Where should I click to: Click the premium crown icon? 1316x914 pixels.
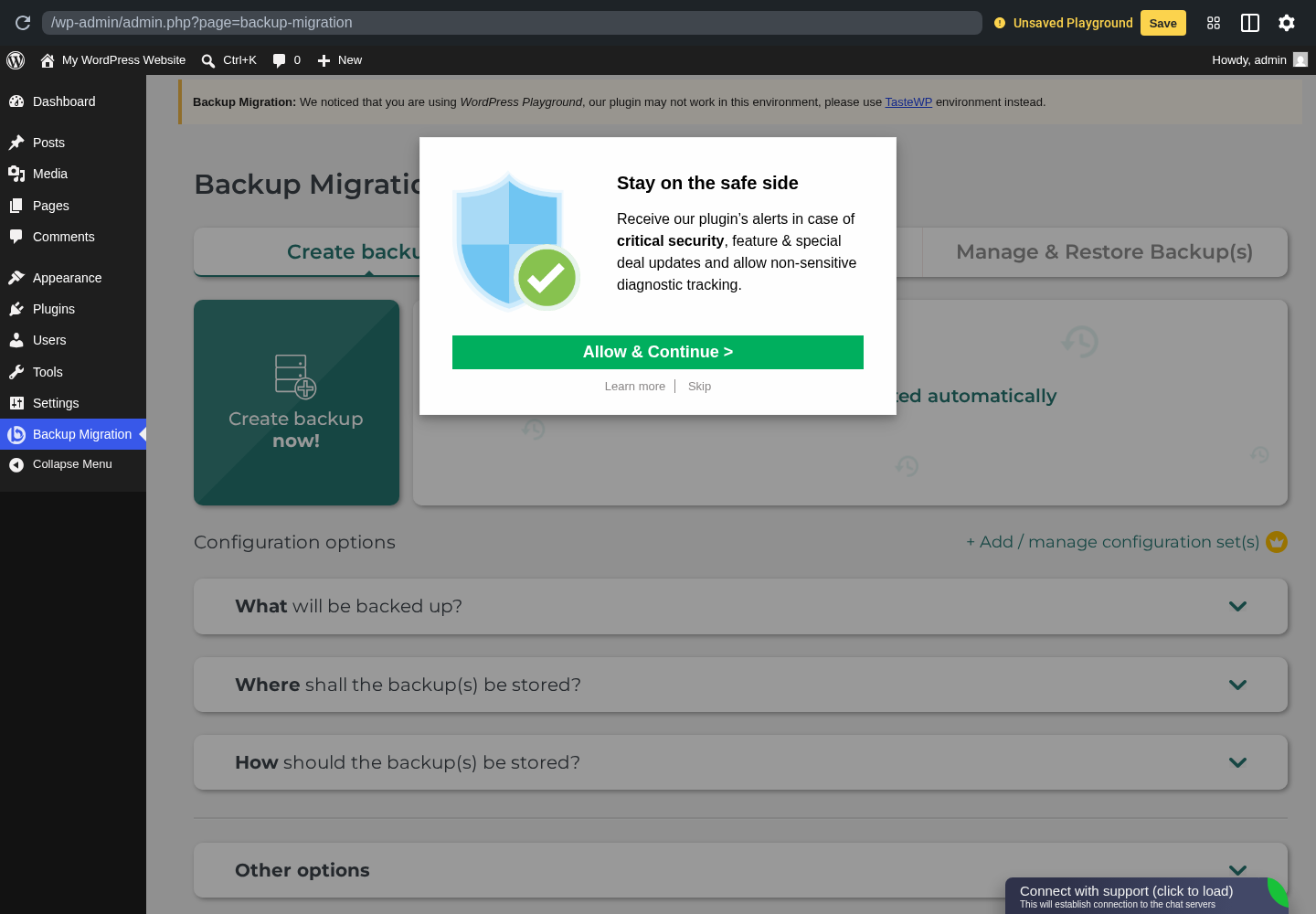[1277, 542]
